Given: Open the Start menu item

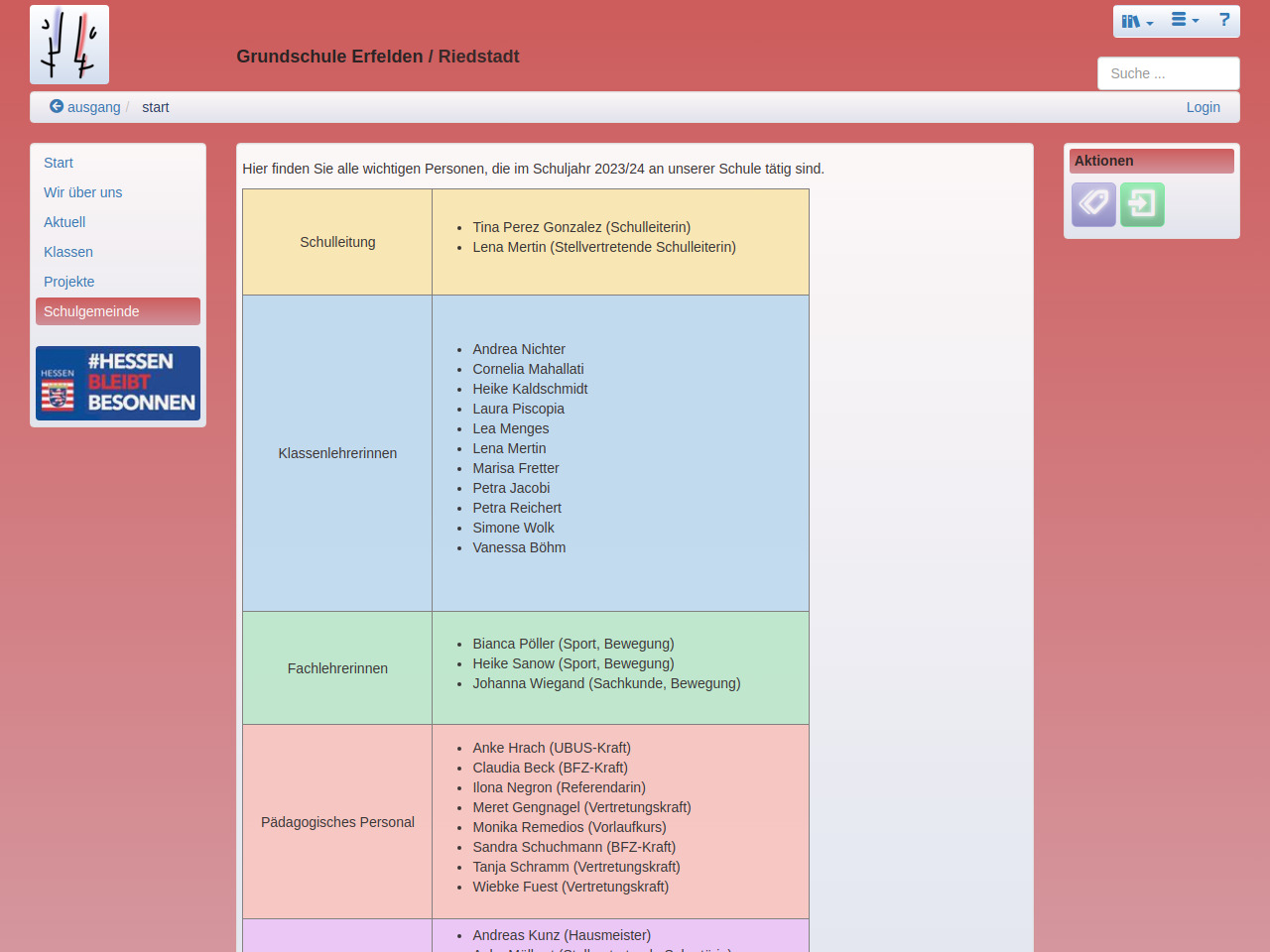Looking at the screenshot, I should (59, 163).
